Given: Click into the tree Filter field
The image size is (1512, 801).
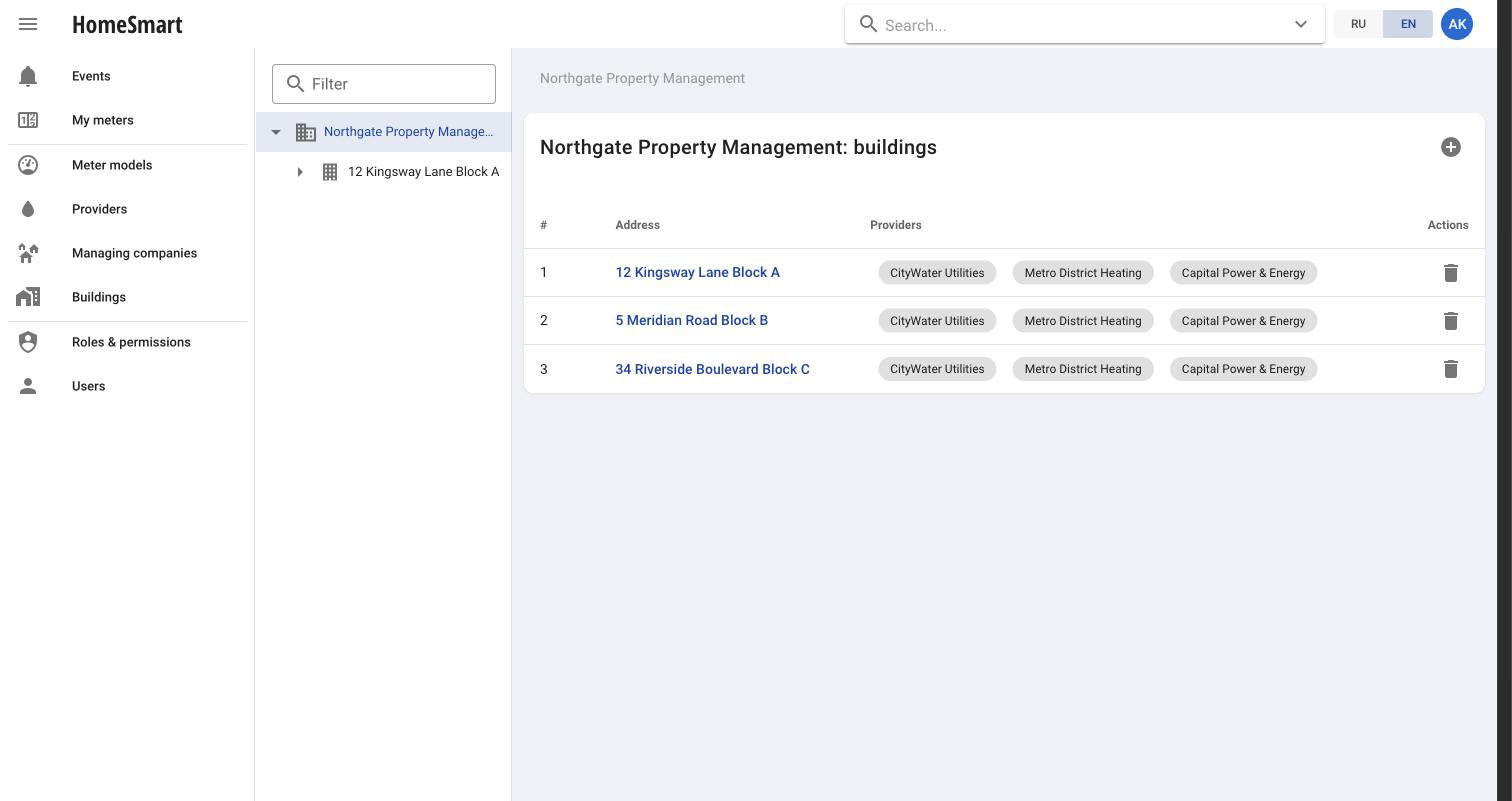Looking at the screenshot, I should 384,84.
